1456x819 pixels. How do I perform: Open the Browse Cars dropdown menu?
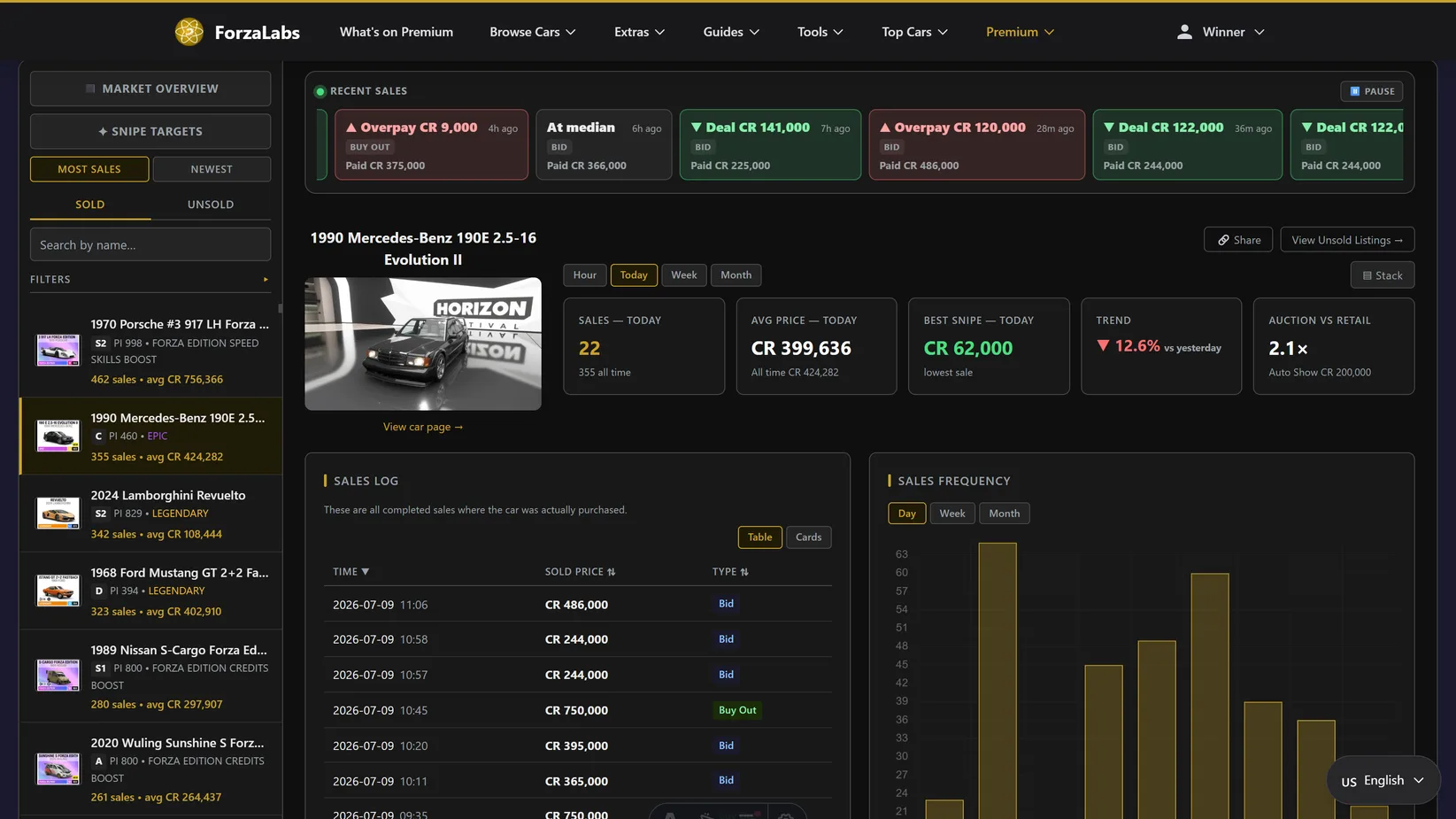(x=533, y=32)
